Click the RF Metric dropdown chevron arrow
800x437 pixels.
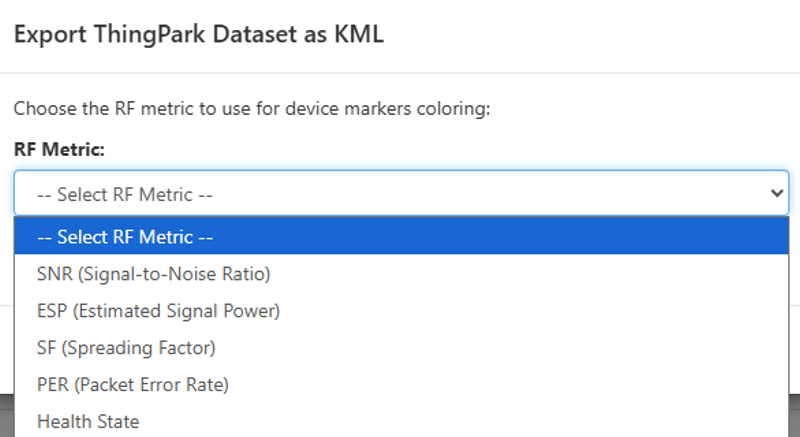(x=778, y=193)
